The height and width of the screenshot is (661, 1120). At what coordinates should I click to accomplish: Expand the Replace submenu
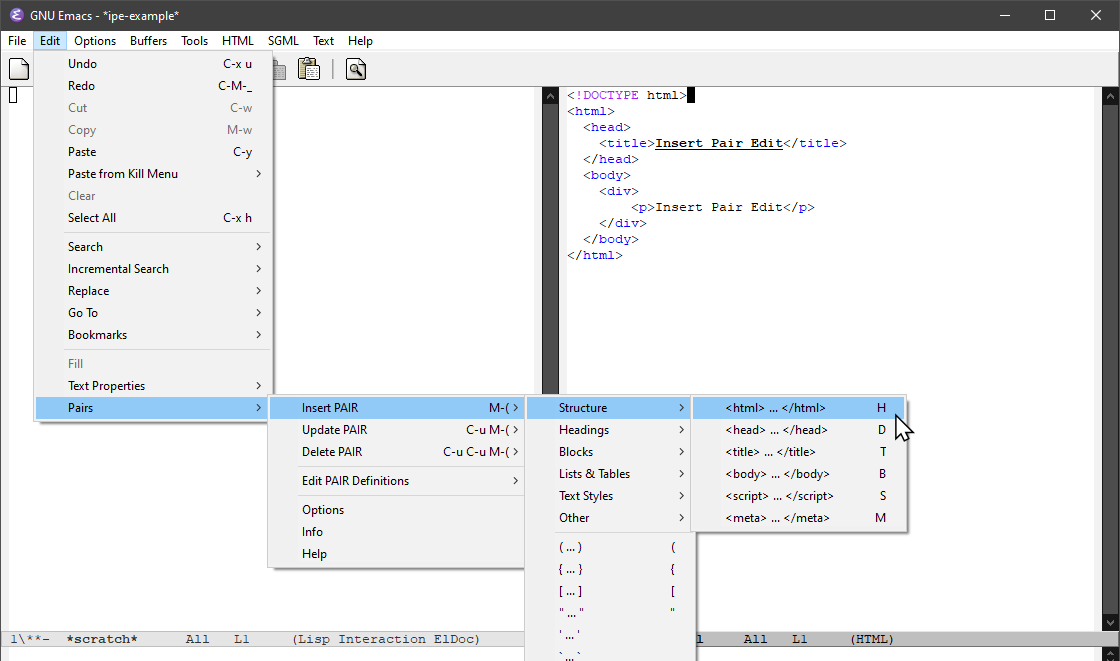click(153, 291)
